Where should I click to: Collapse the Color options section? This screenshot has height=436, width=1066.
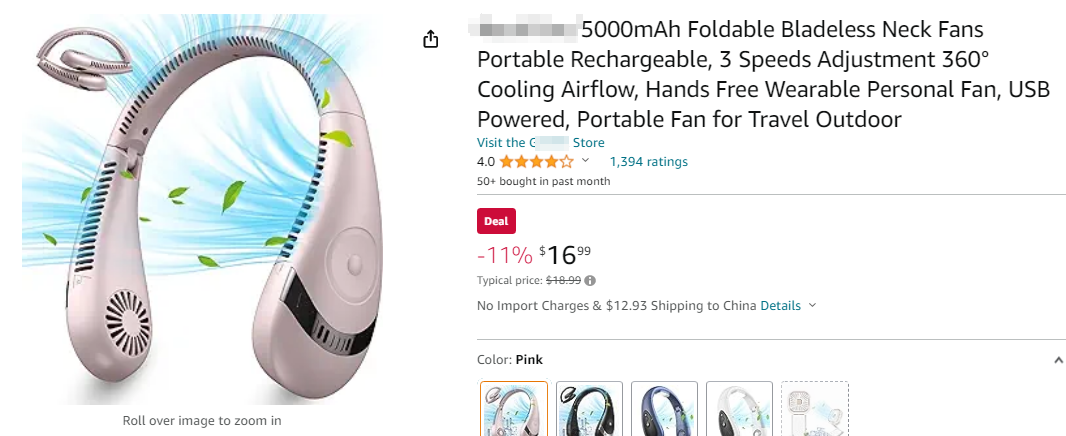click(x=1059, y=360)
